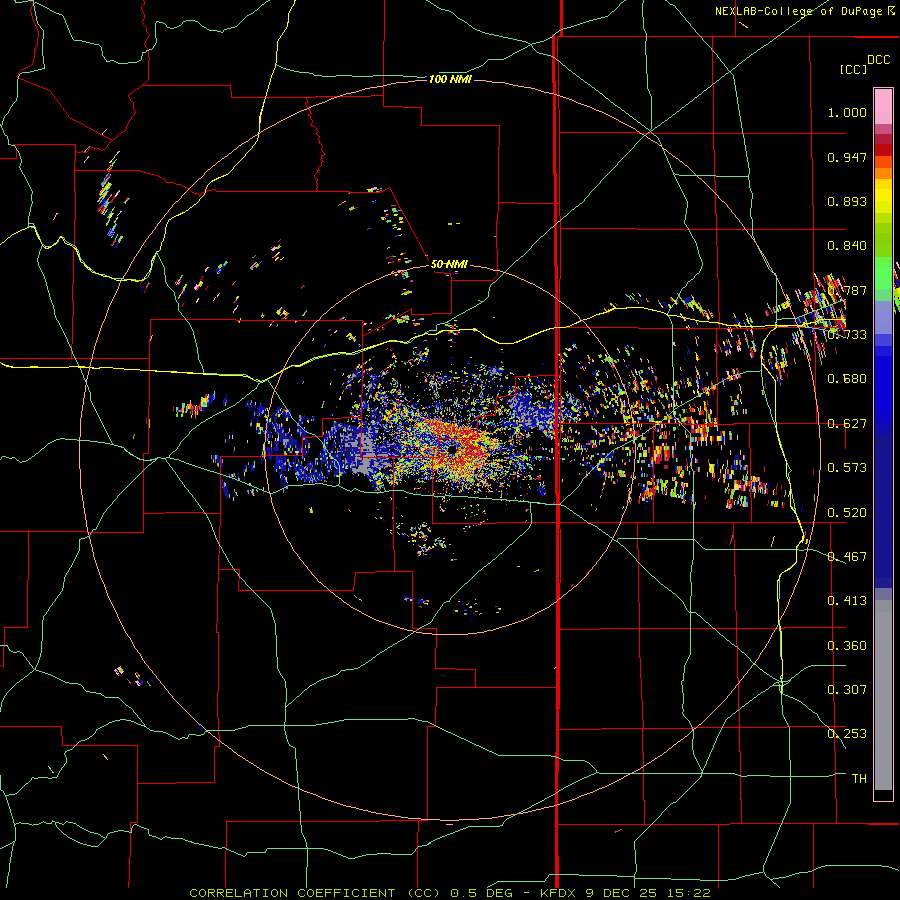Select the 0.680 scale value
This screenshot has height=900, width=900.
pyautogui.click(x=847, y=379)
